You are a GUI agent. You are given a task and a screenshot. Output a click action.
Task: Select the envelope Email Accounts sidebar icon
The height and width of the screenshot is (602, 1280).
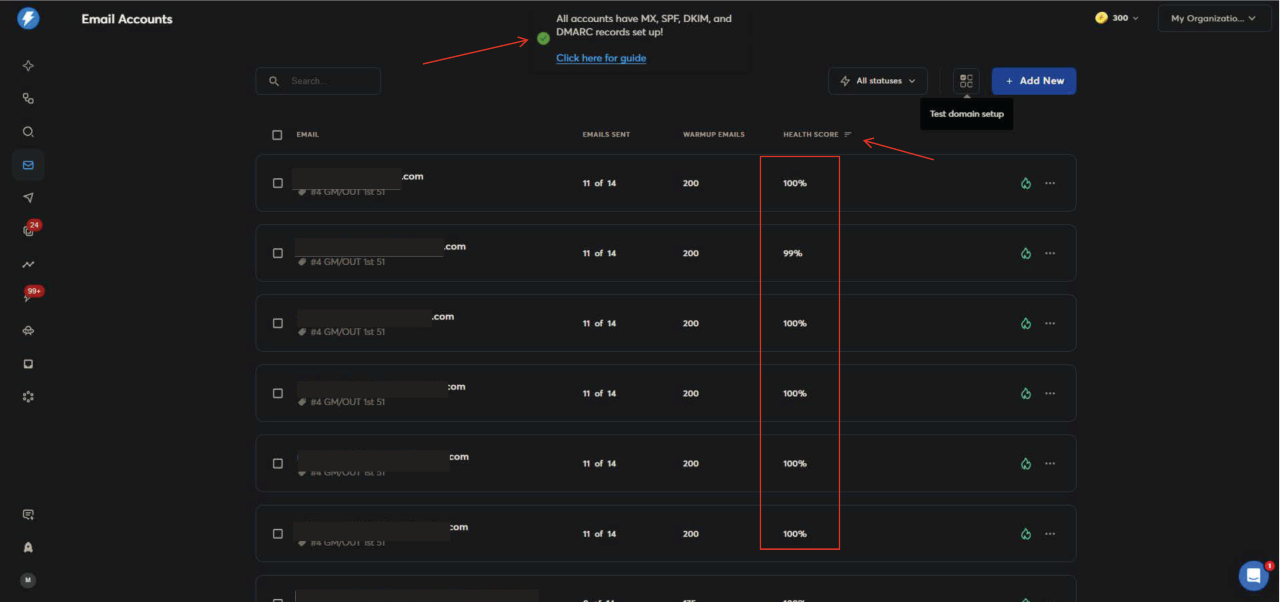[28, 164]
